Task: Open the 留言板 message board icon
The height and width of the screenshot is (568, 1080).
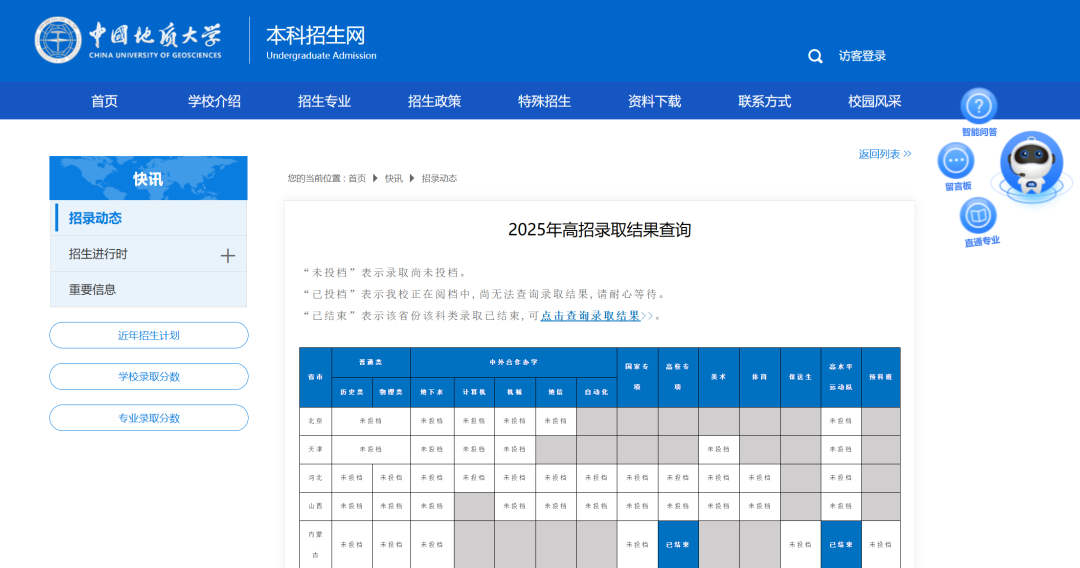Action: pos(956,161)
